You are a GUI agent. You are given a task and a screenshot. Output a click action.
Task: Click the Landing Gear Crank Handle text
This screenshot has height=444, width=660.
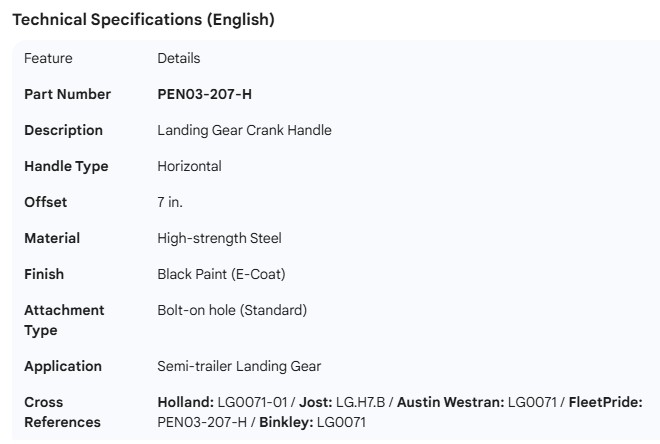244,130
